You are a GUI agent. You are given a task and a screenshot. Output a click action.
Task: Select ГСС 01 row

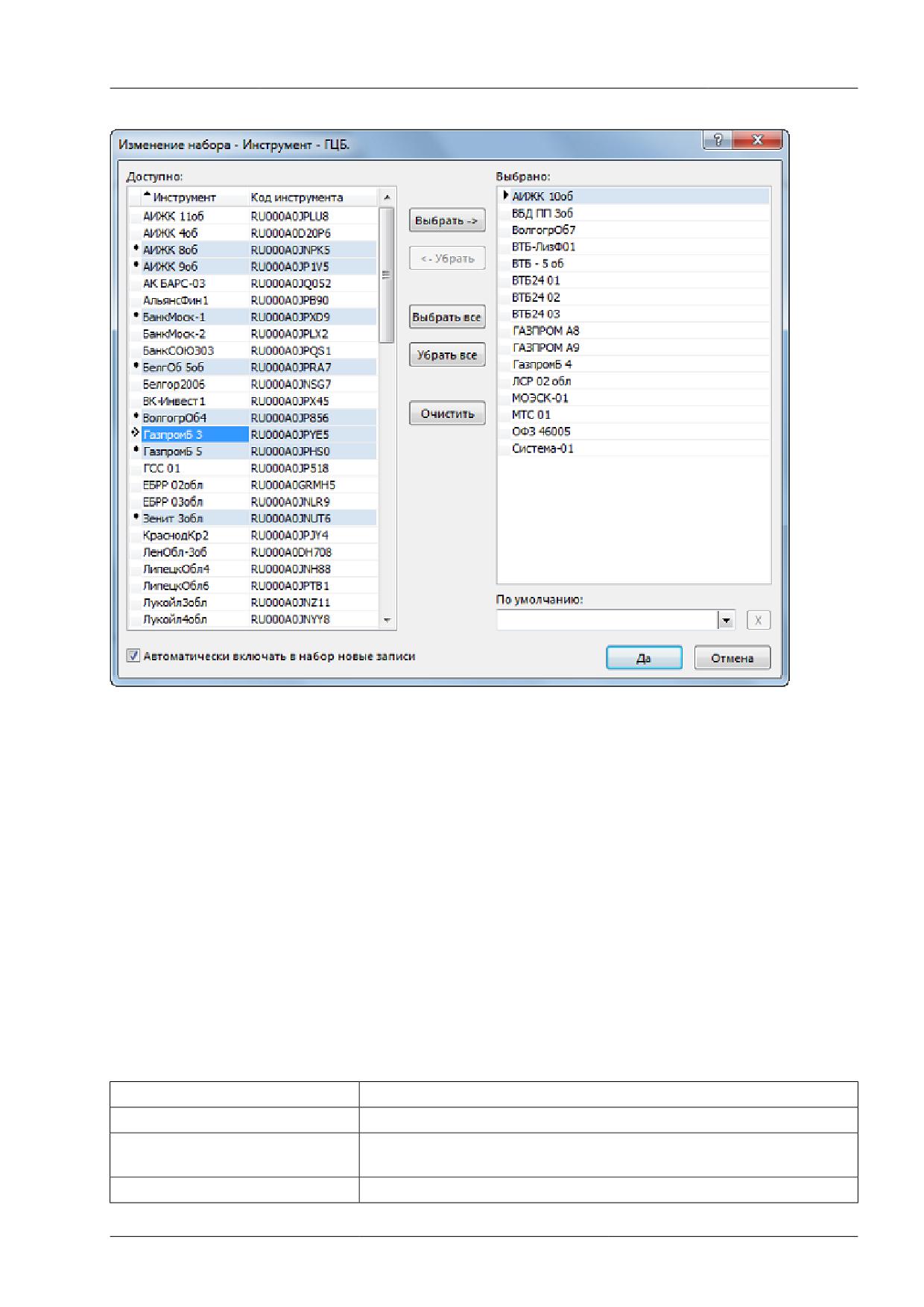(253, 468)
